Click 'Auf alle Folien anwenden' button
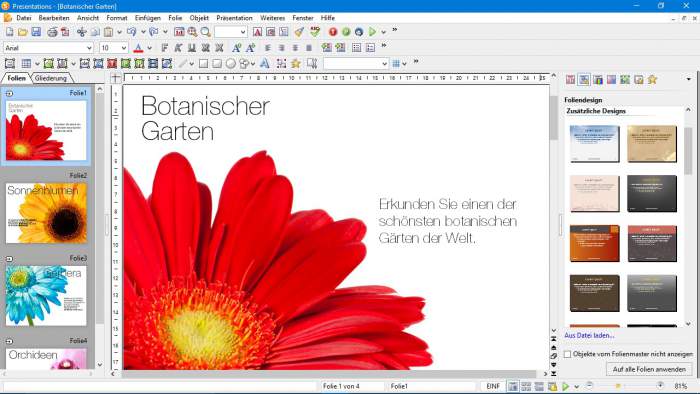700x394 pixels. point(649,369)
